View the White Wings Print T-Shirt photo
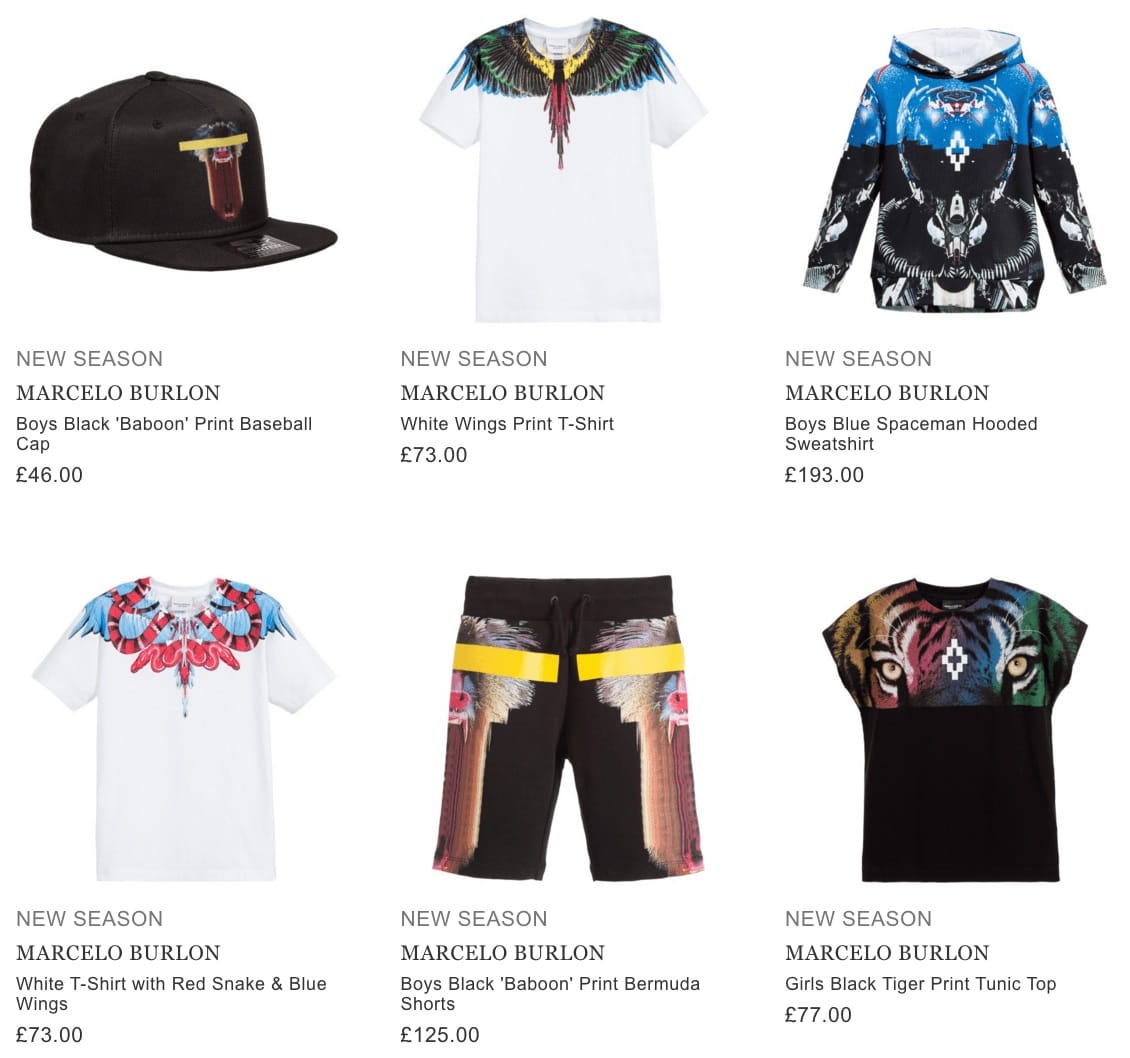This screenshot has width=1130, height=1058. pyautogui.click(x=564, y=170)
